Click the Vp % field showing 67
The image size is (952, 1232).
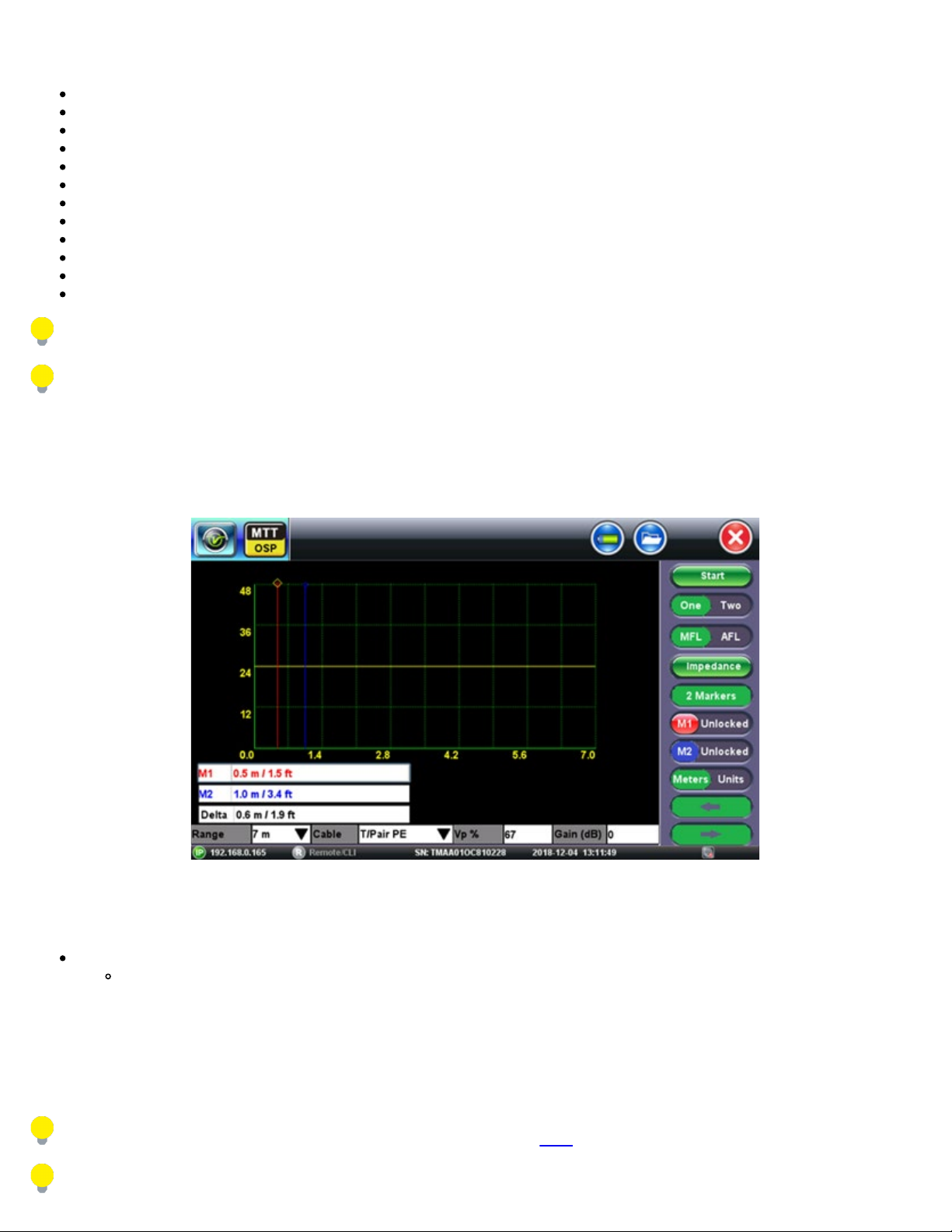[527, 834]
